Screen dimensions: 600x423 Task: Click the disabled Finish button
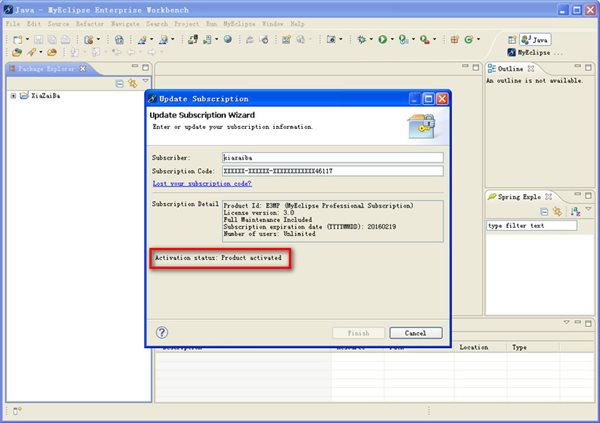[x=359, y=333]
